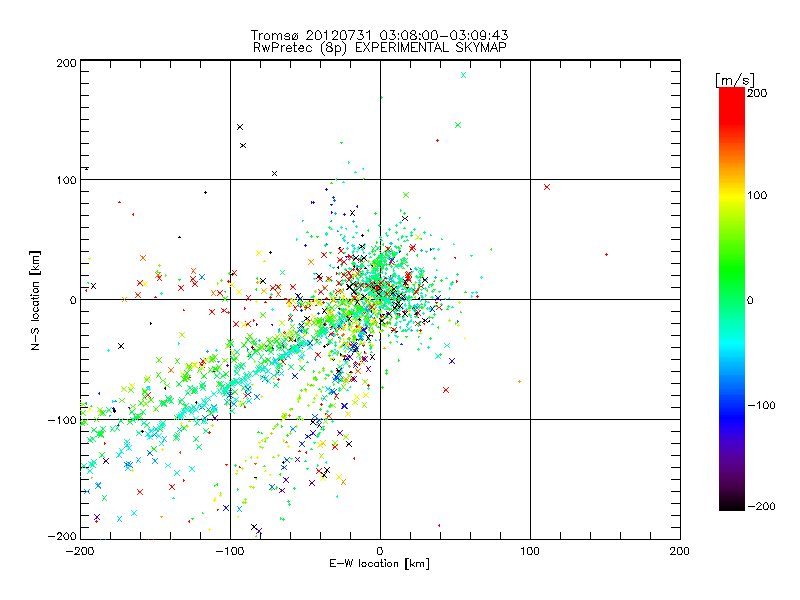Click the colorbar tick label '200'
This screenshot has width=800, height=600.
[x=757, y=93]
